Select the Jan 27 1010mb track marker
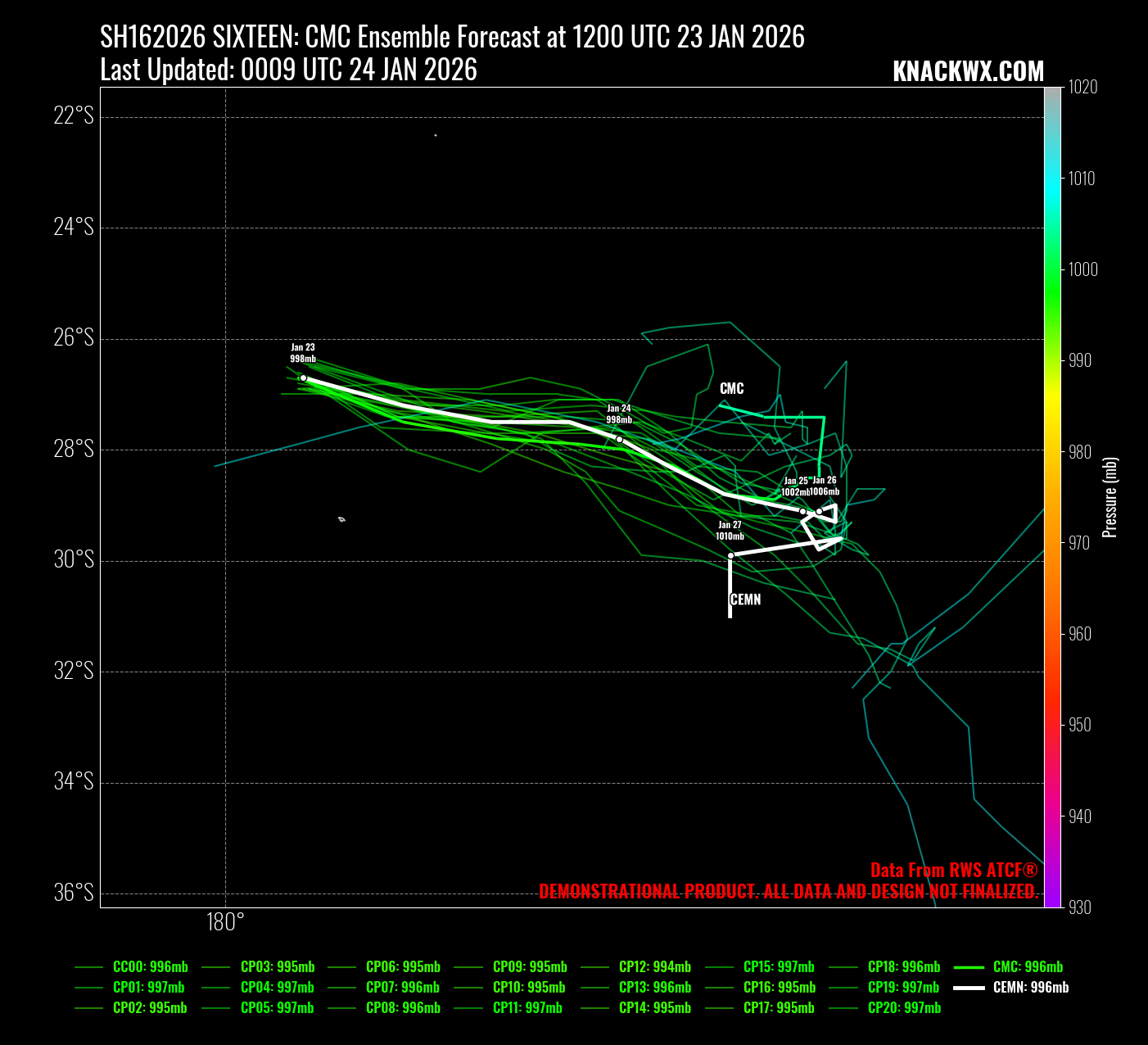Viewport: 1148px width, 1045px height. 730,555
